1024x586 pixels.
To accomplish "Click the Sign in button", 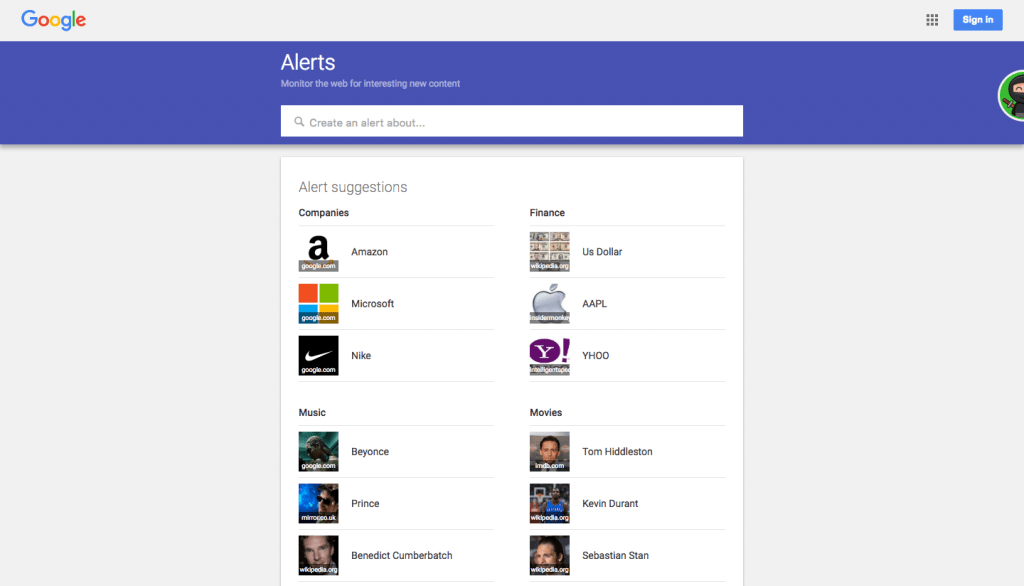I will 978,20.
